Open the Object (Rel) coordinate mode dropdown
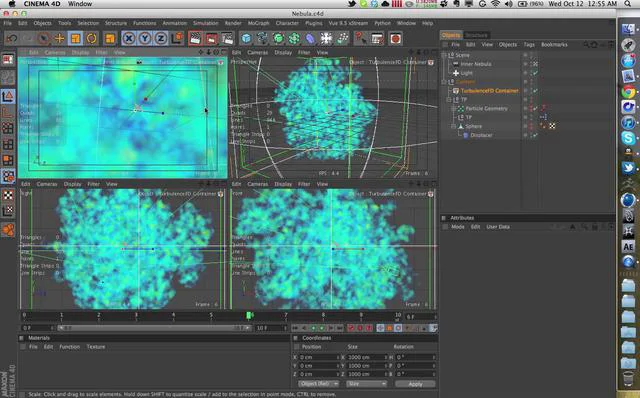The image size is (640, 398). click(x=318, y=384)
